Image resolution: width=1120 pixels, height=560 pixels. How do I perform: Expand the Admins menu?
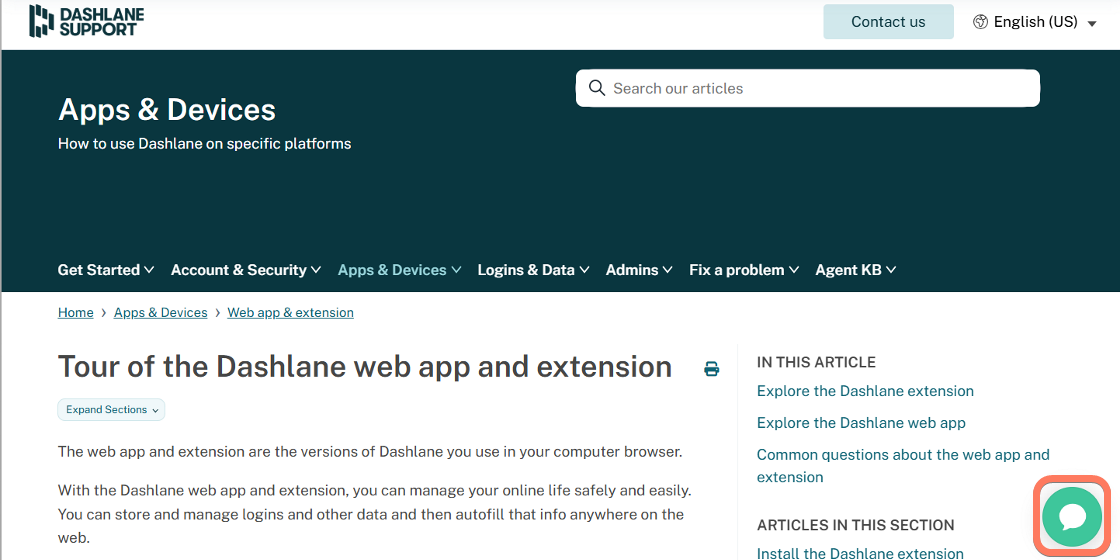point(639,270)
